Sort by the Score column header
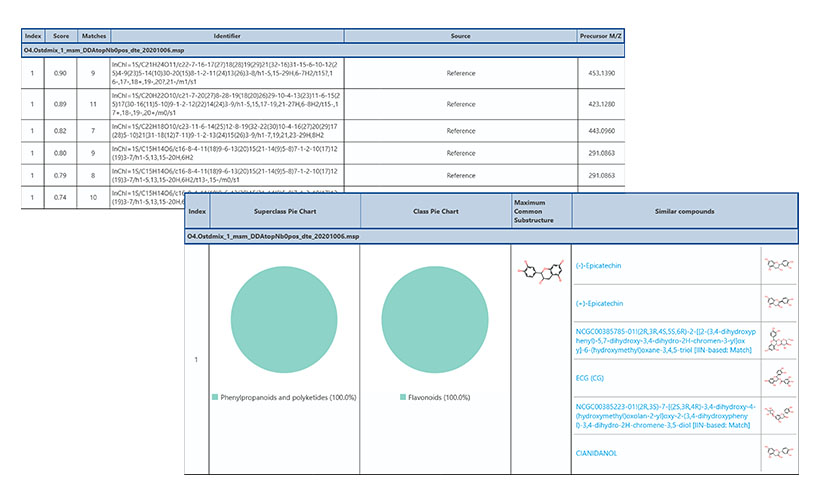 (x=61, y=35)
